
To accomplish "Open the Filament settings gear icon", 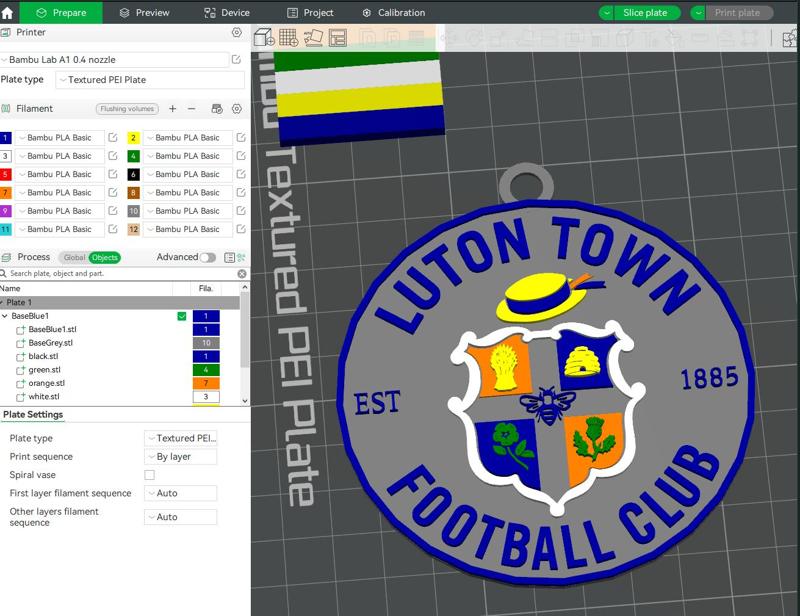I will [x=236, y=108].
